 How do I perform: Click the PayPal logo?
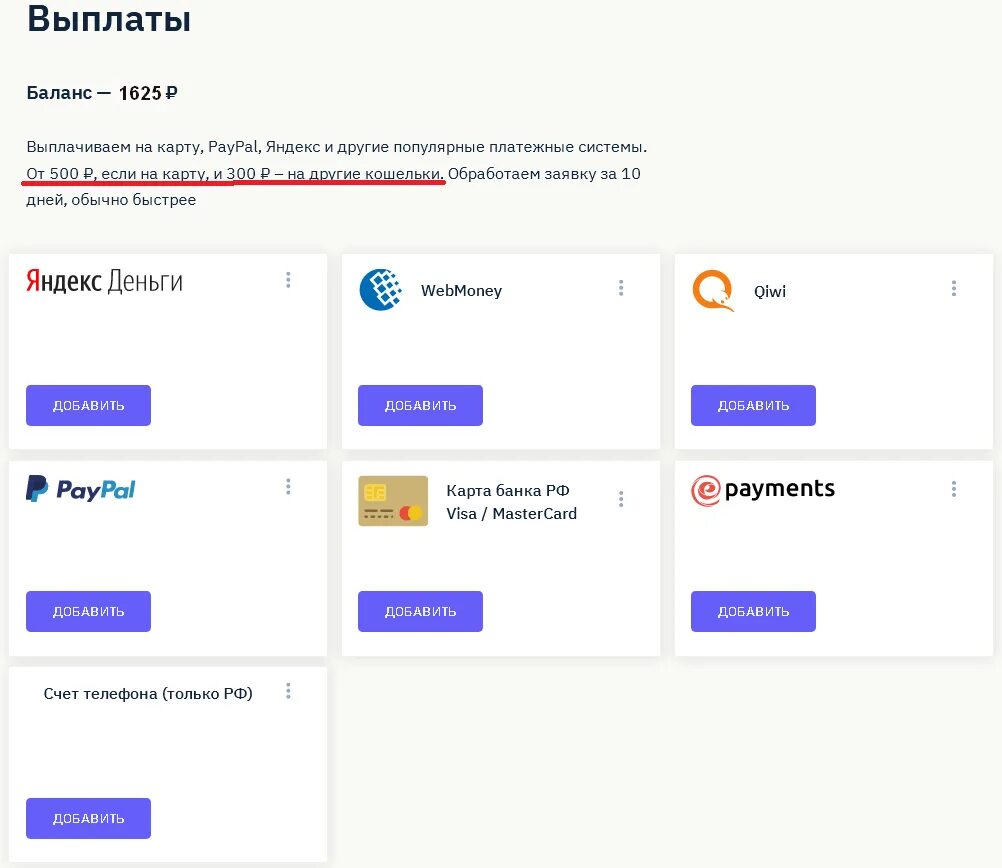coord(81,490)
